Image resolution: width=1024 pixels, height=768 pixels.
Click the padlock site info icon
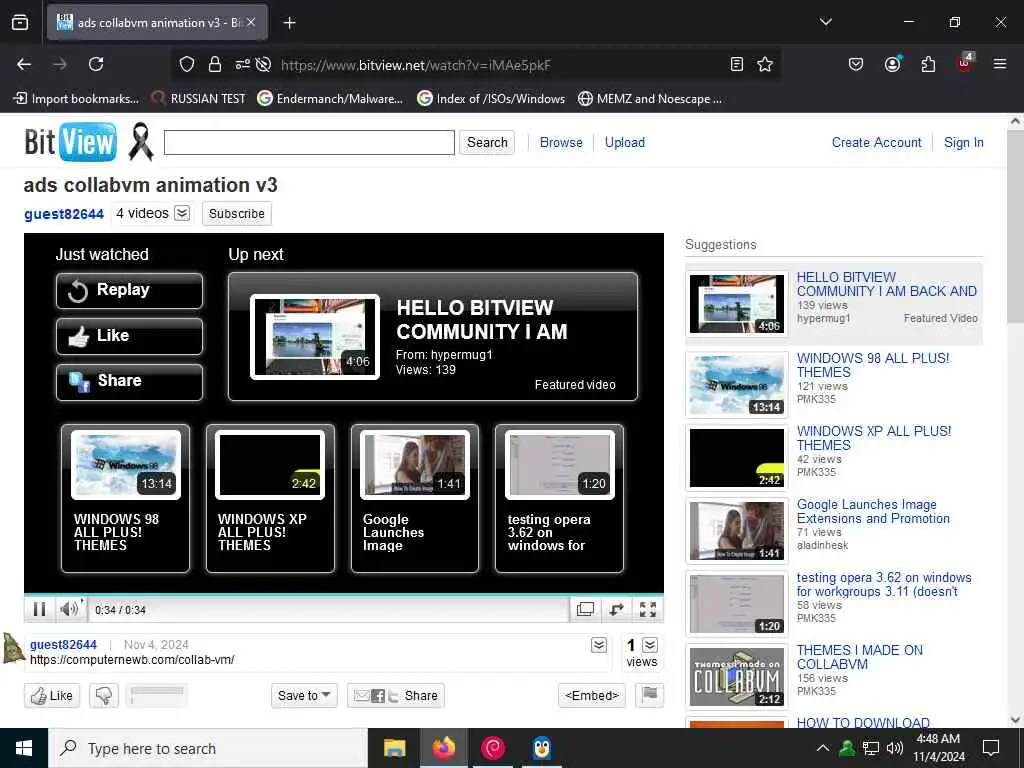coord(214,64)
